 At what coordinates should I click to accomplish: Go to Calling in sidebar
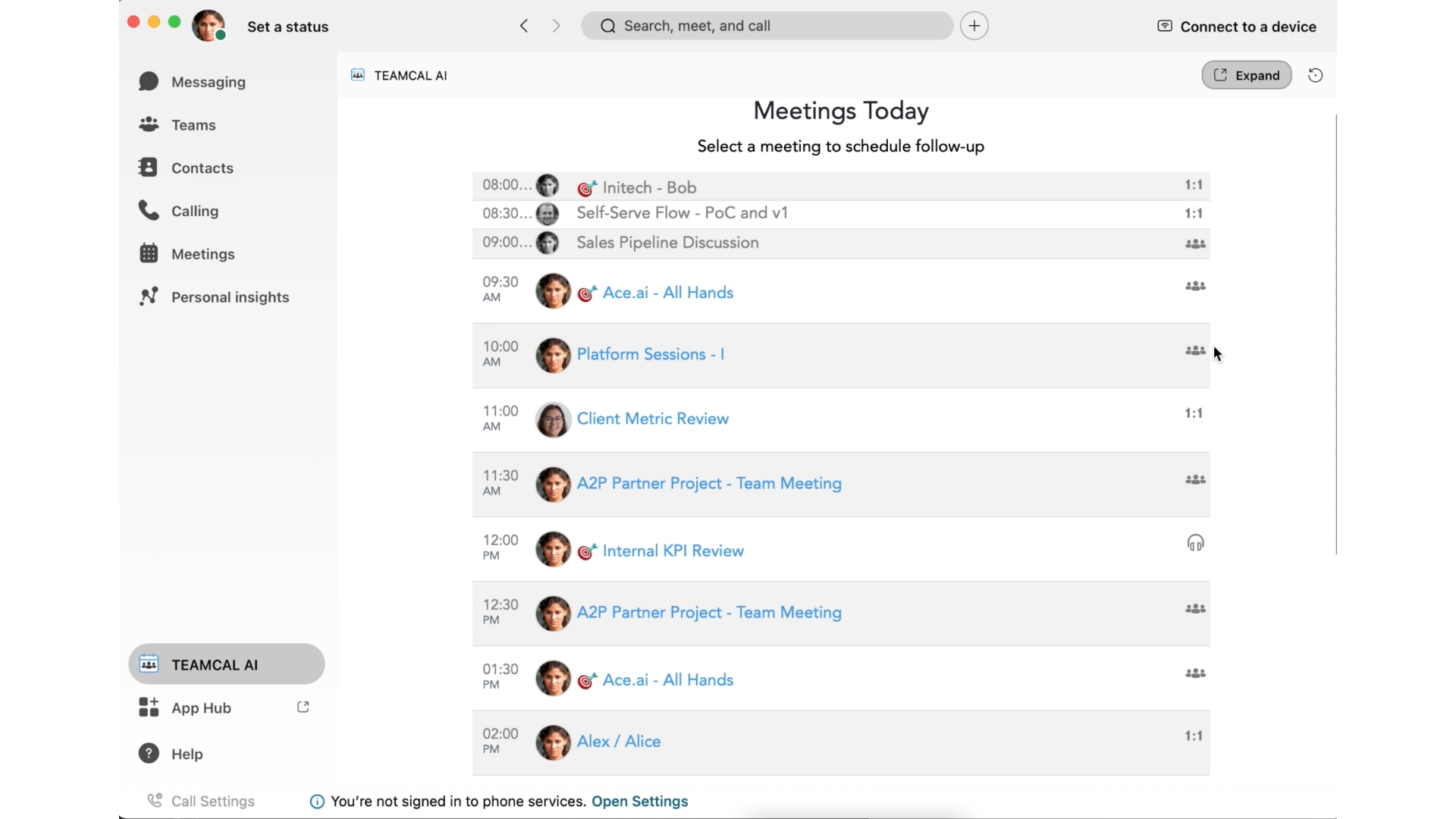tap(179, 211)
